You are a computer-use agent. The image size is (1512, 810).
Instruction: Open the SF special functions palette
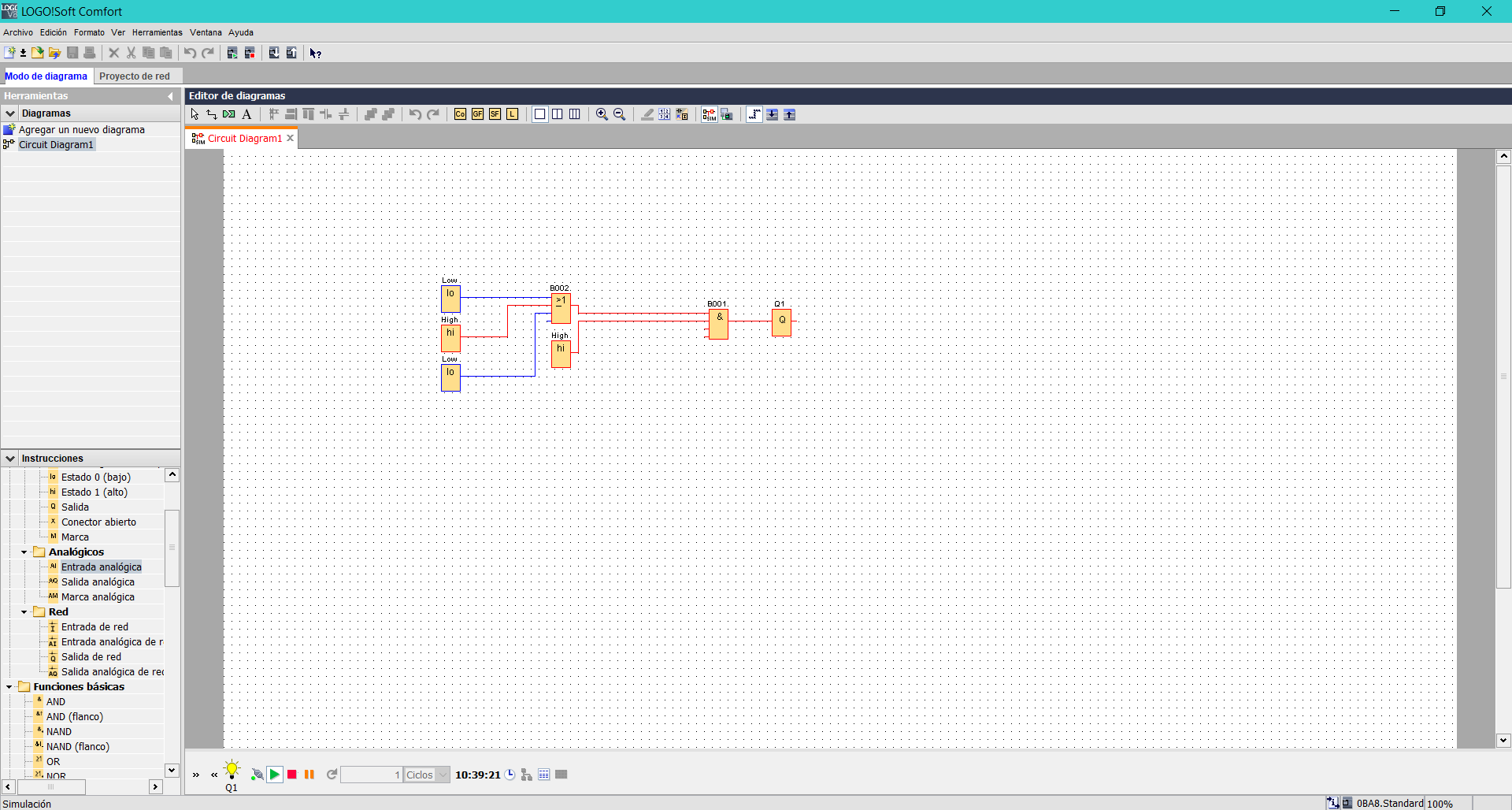click(x=495, y=114)
